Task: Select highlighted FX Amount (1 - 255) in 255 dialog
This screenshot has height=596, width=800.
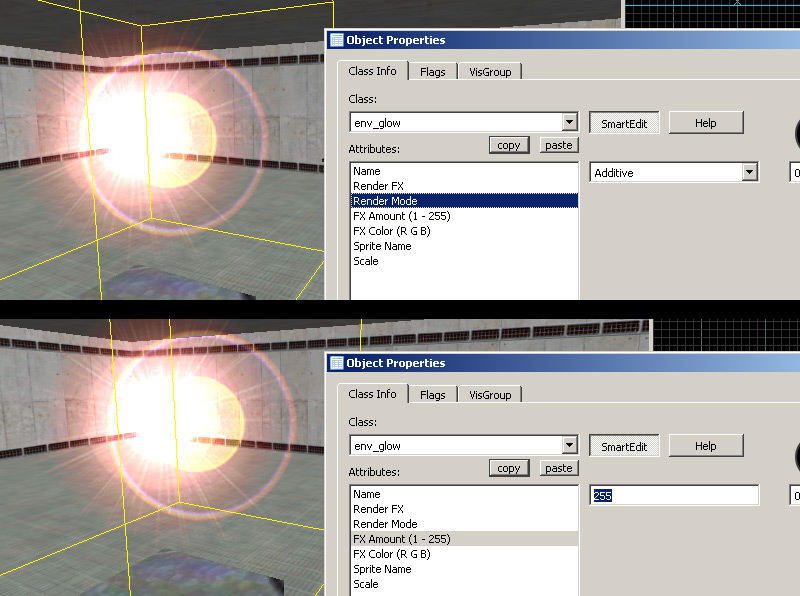Action: (464, 539)
